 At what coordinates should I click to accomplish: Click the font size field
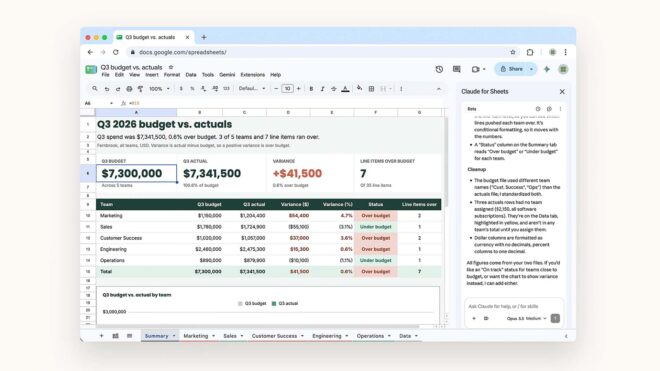287,89
